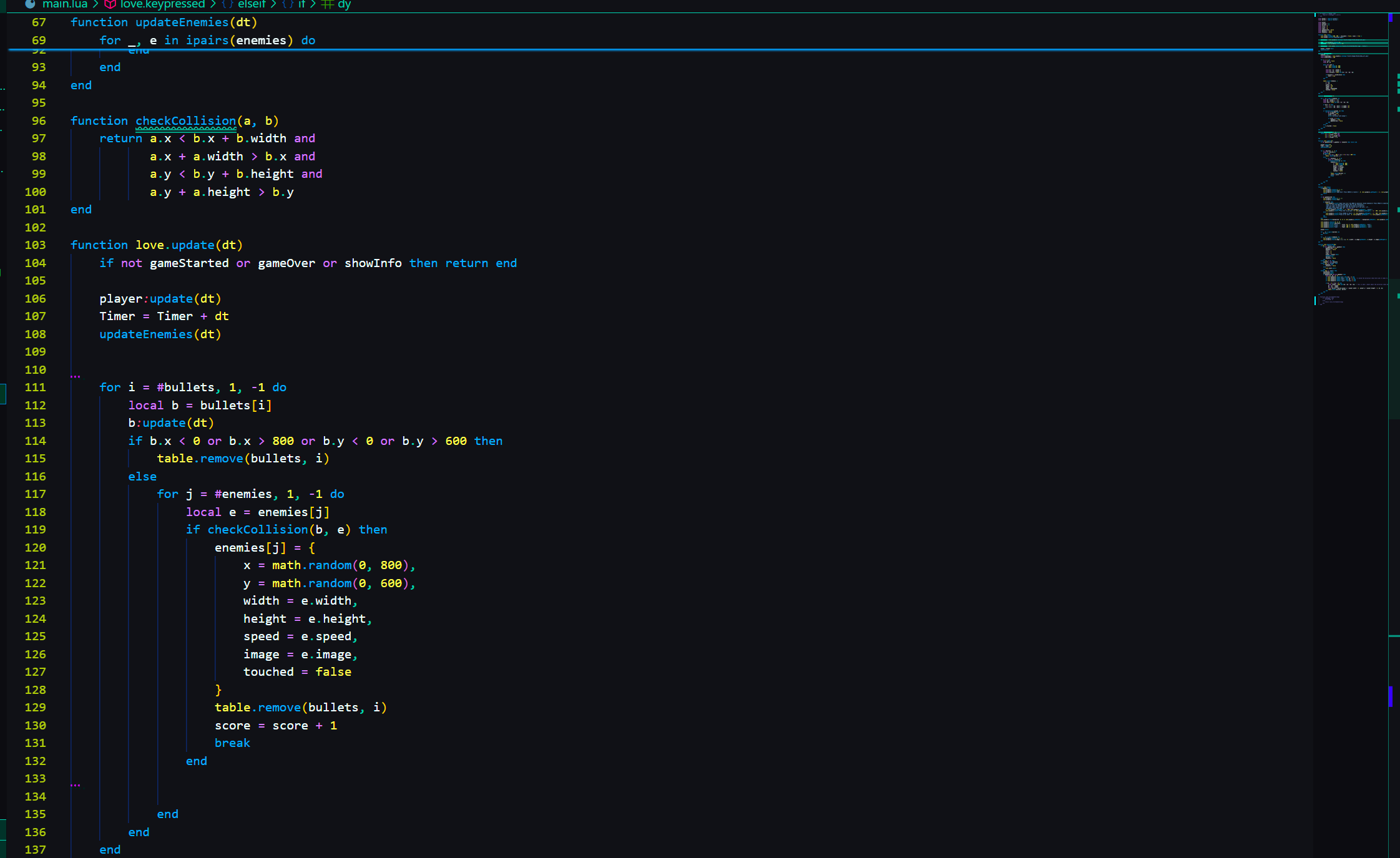Image resolution: width=1400 pixels, height=858 pixels.
Task: Select the love.keypressed breadcrumb segment
Action: click(162, 4)
